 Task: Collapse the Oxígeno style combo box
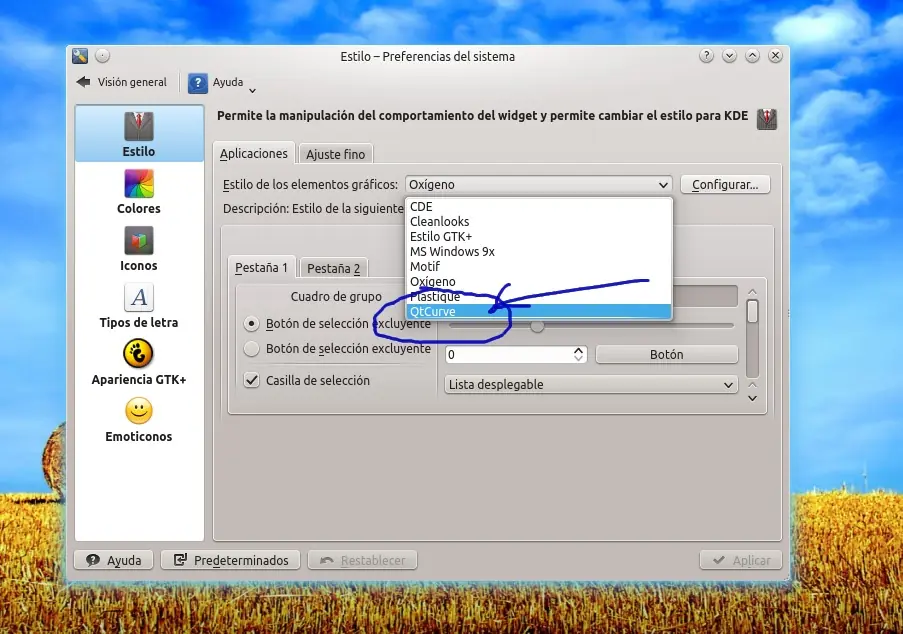click(x=538, y=185)
